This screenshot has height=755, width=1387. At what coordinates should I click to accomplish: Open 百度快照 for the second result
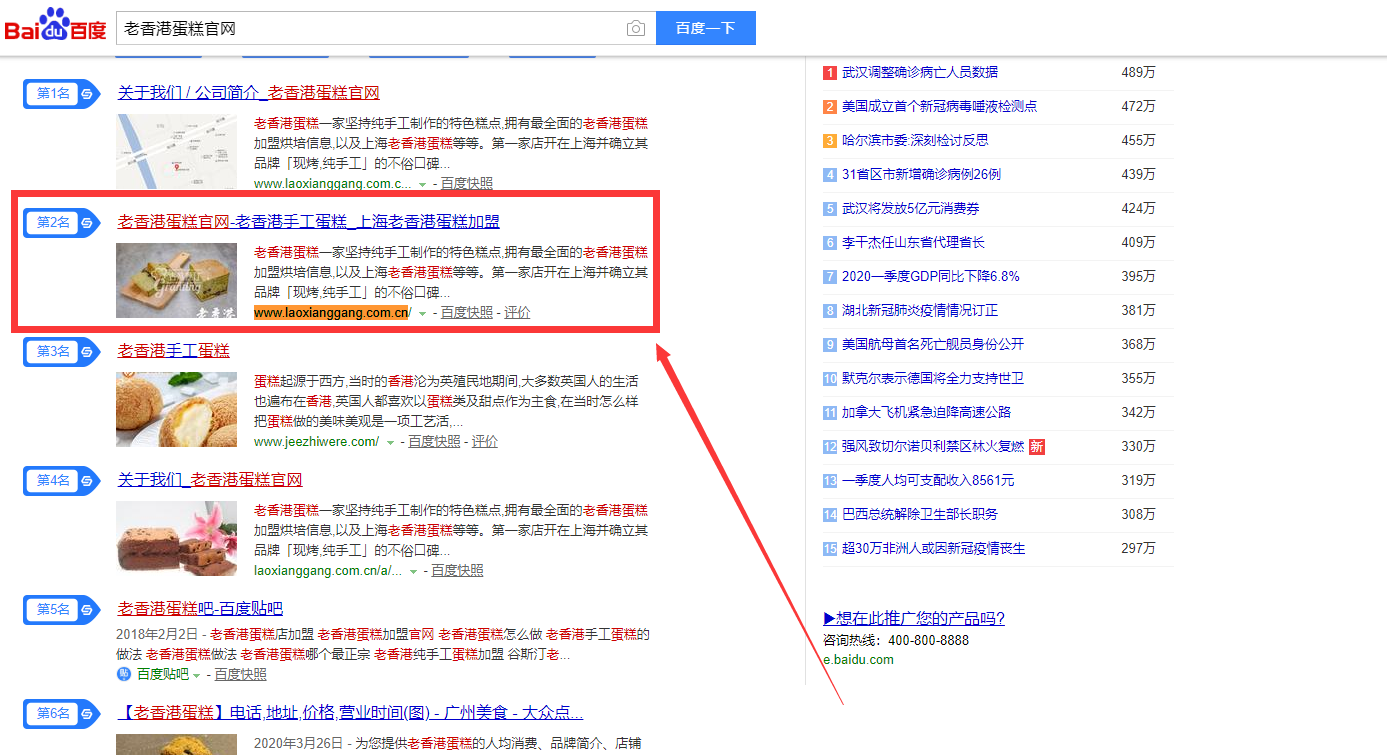467,313
